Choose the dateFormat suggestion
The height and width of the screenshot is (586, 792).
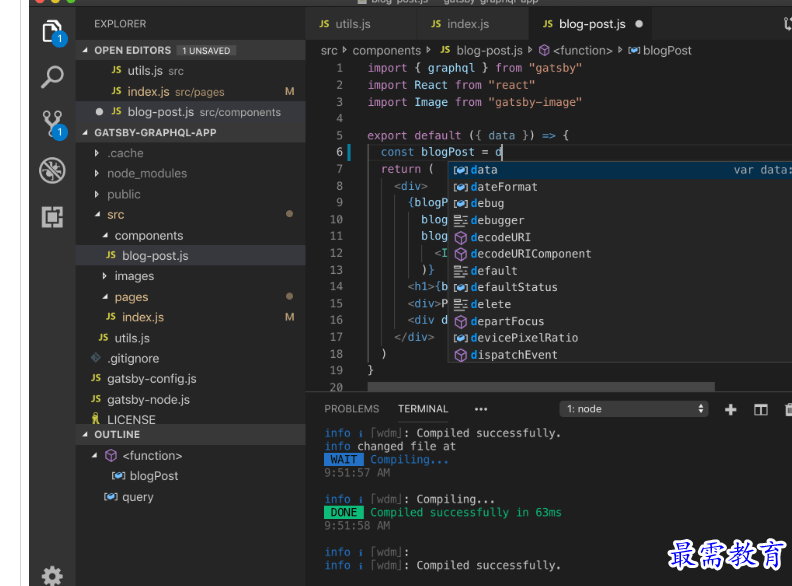tap(620, 187)
